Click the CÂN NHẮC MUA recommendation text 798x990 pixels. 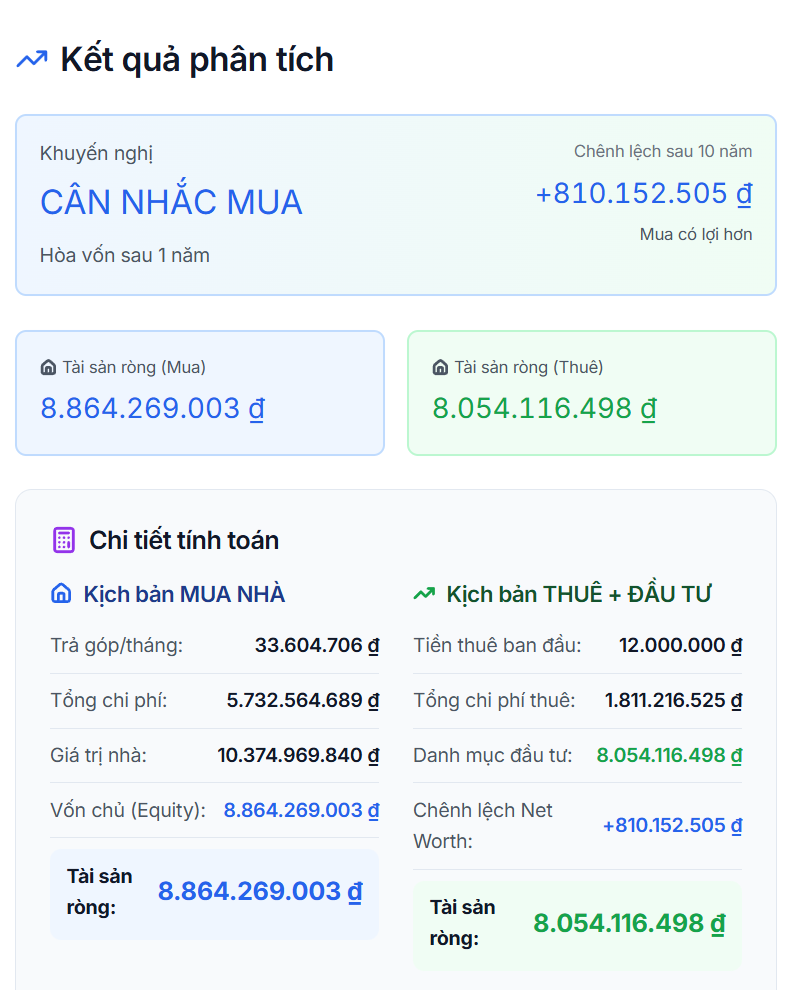coord(171,202)
